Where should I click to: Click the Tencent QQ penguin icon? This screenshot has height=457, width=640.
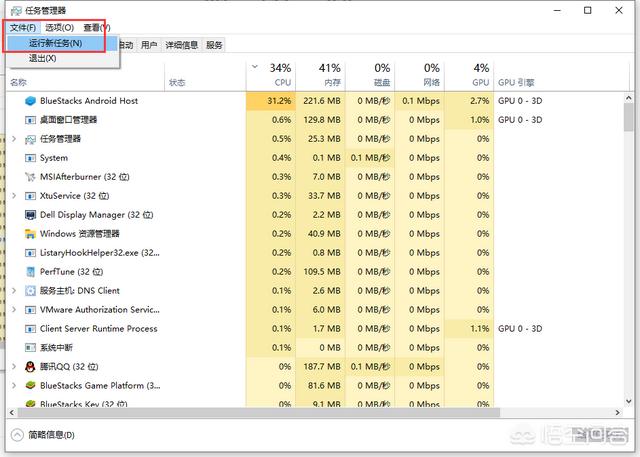click(30, 367)
